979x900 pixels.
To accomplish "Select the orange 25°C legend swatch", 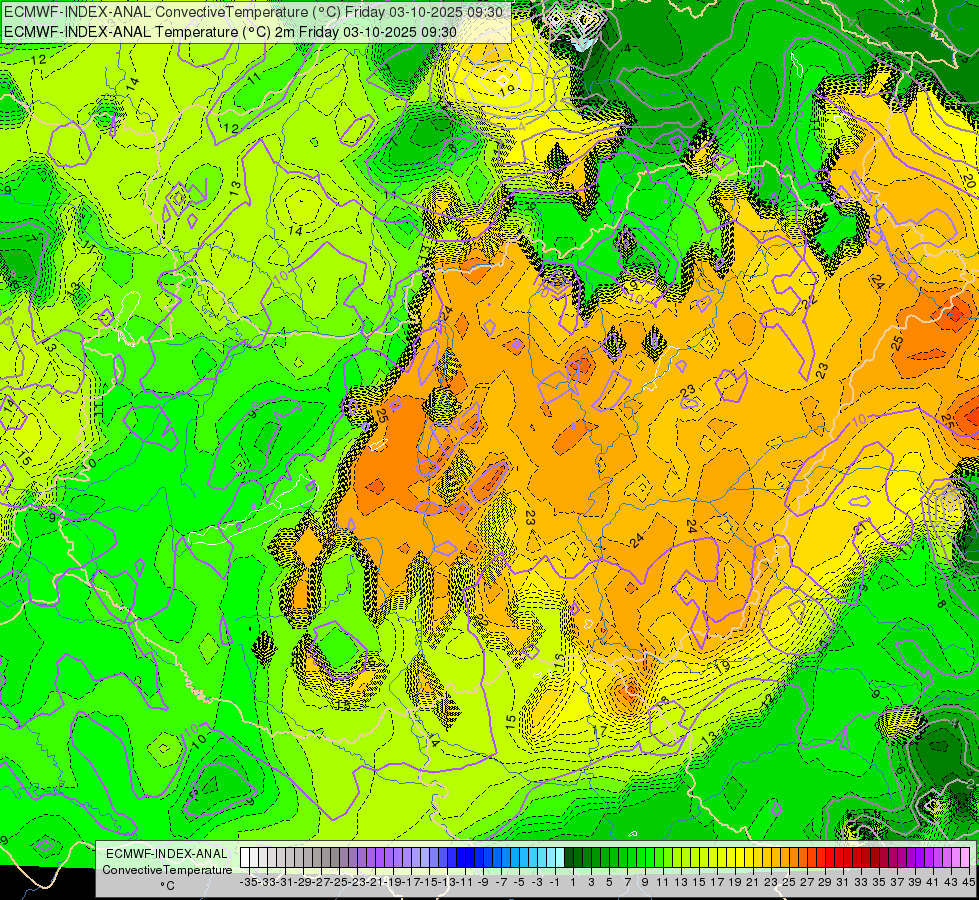I will coord(784,857).
